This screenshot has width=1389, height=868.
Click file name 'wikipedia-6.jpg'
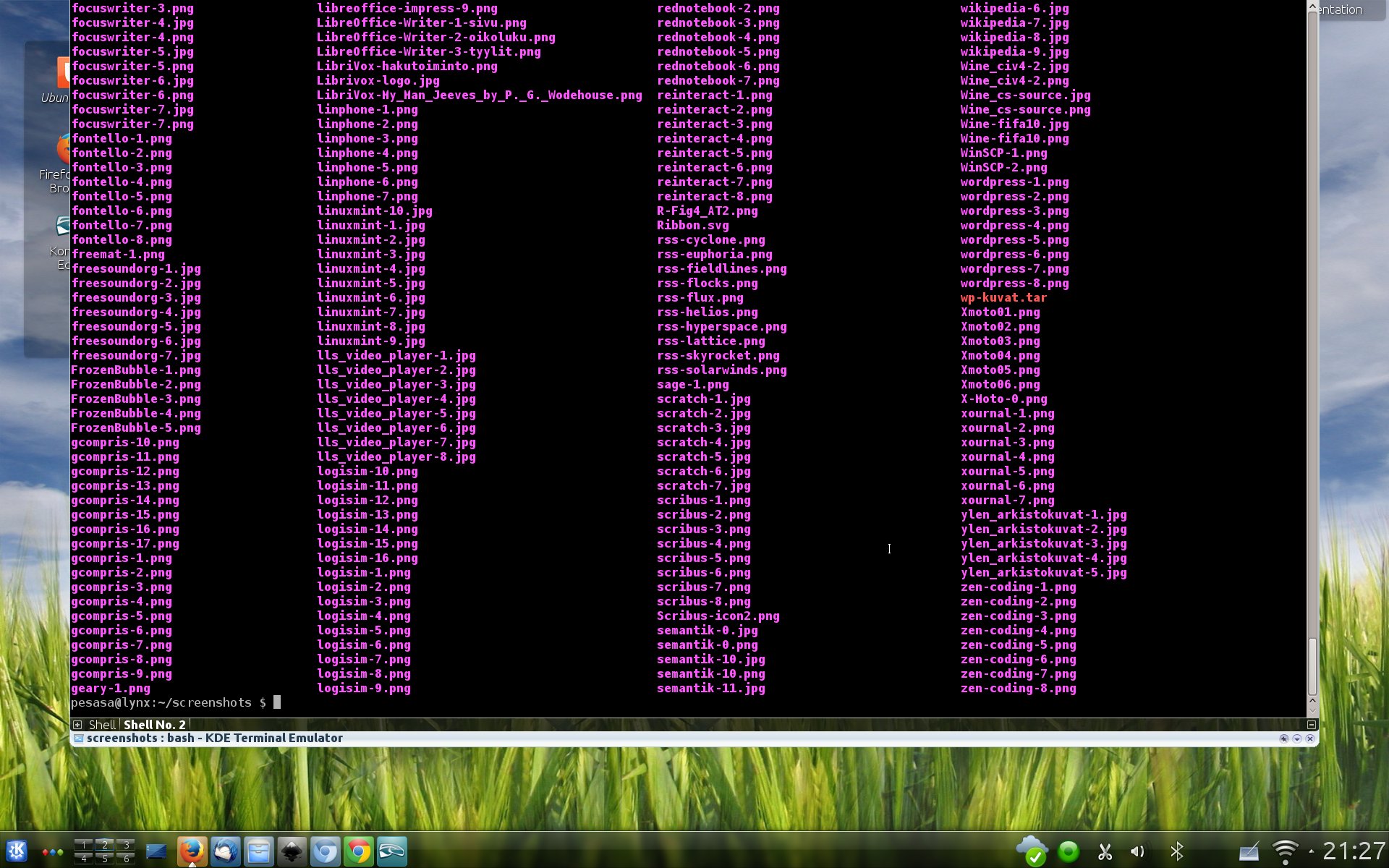[1014, 8]
